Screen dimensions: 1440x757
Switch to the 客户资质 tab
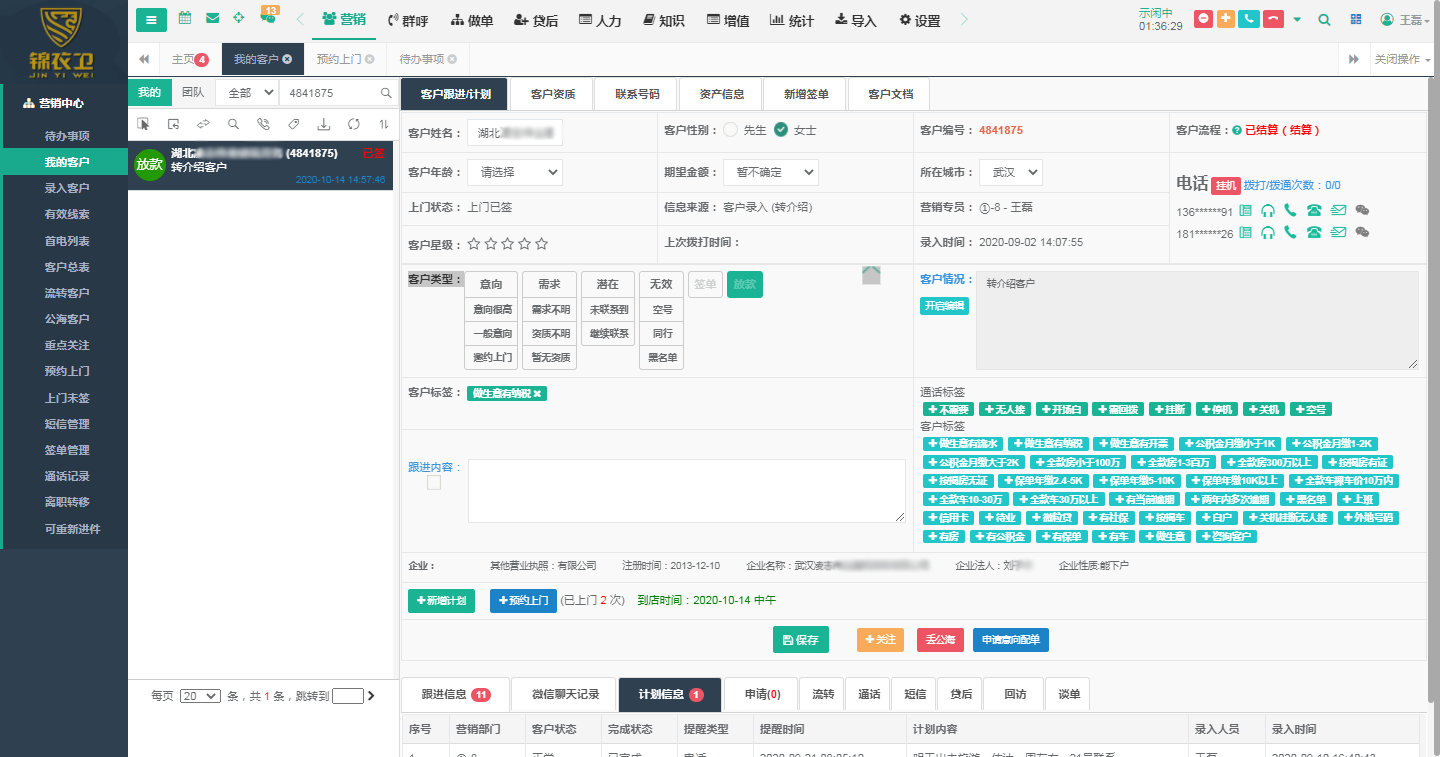[553, 94]
